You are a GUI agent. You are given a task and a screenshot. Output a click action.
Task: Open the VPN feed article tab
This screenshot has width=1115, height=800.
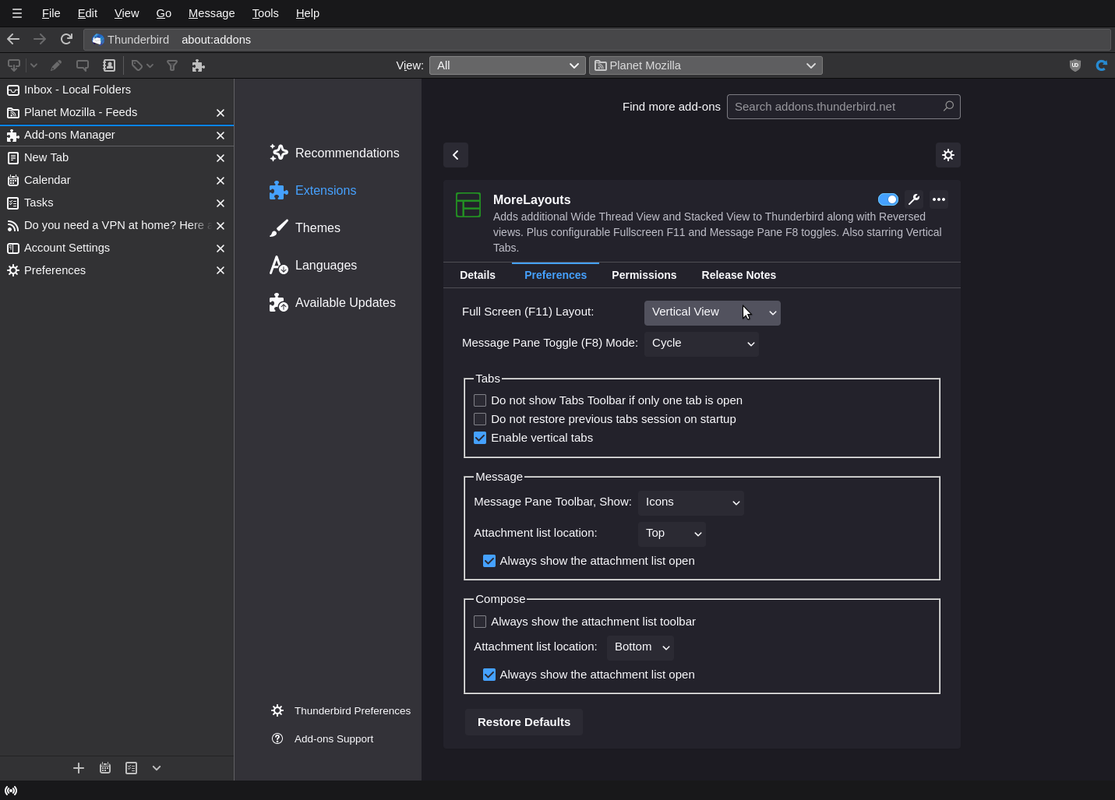point(107,225)
